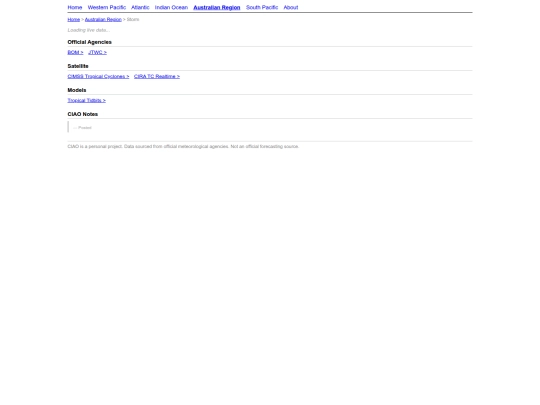Click the Models heading

[x=77, y=90]
